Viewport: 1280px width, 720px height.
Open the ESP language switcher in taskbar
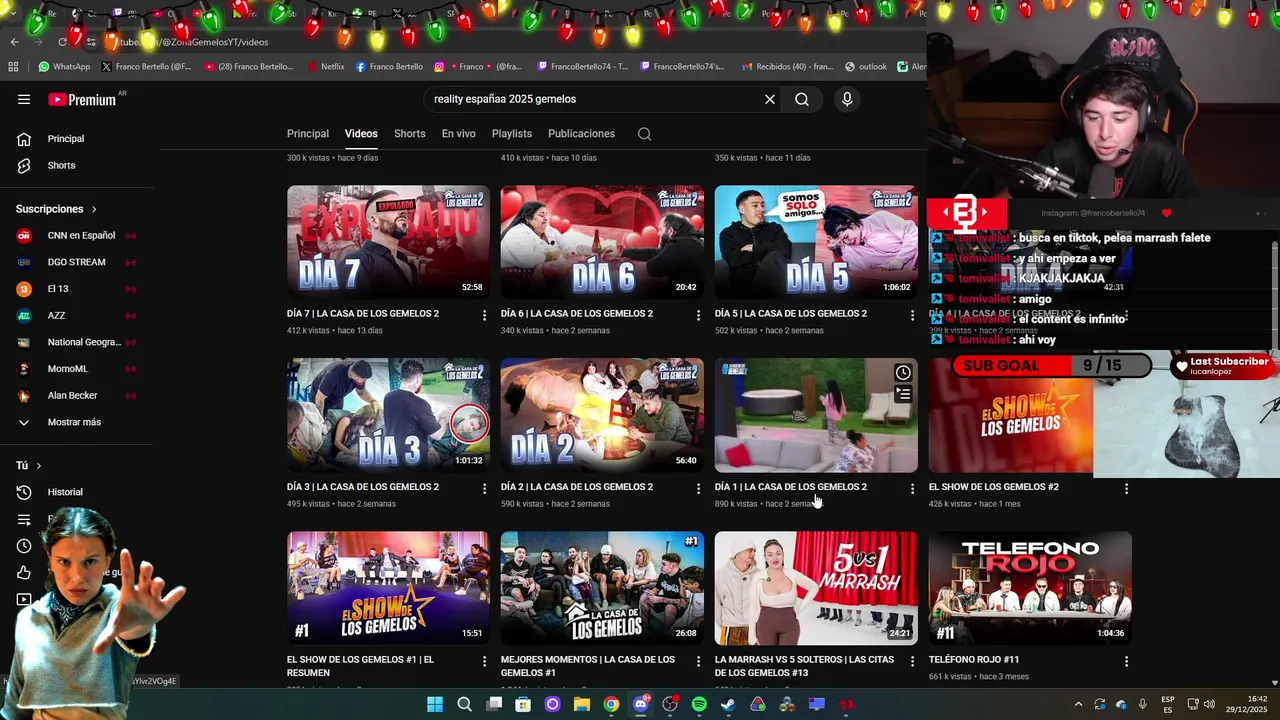(x=1168, y=704)
